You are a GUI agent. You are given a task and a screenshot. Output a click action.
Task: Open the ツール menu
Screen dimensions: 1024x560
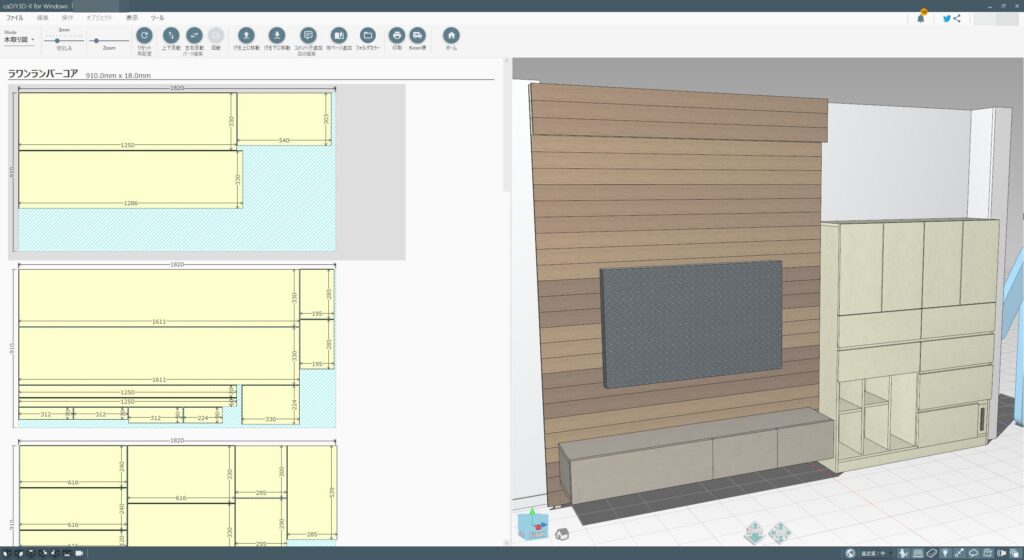158,18
